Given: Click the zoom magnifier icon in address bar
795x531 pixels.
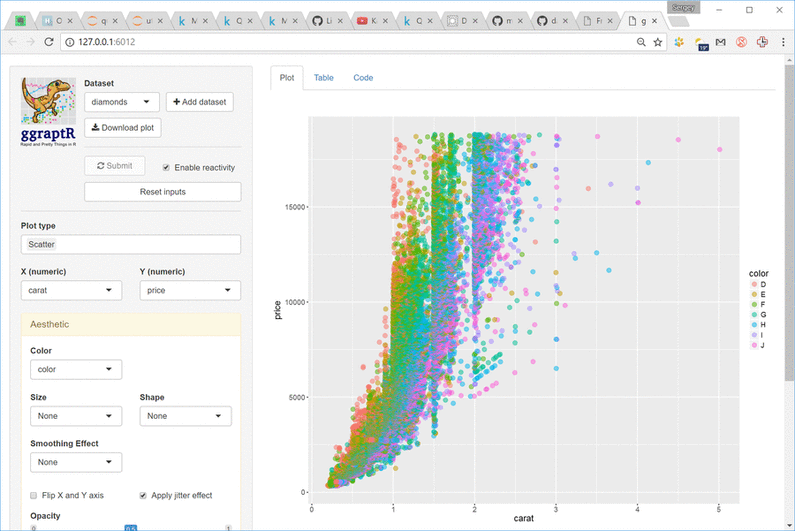Looking at the screenshot, I should [640, 42].
